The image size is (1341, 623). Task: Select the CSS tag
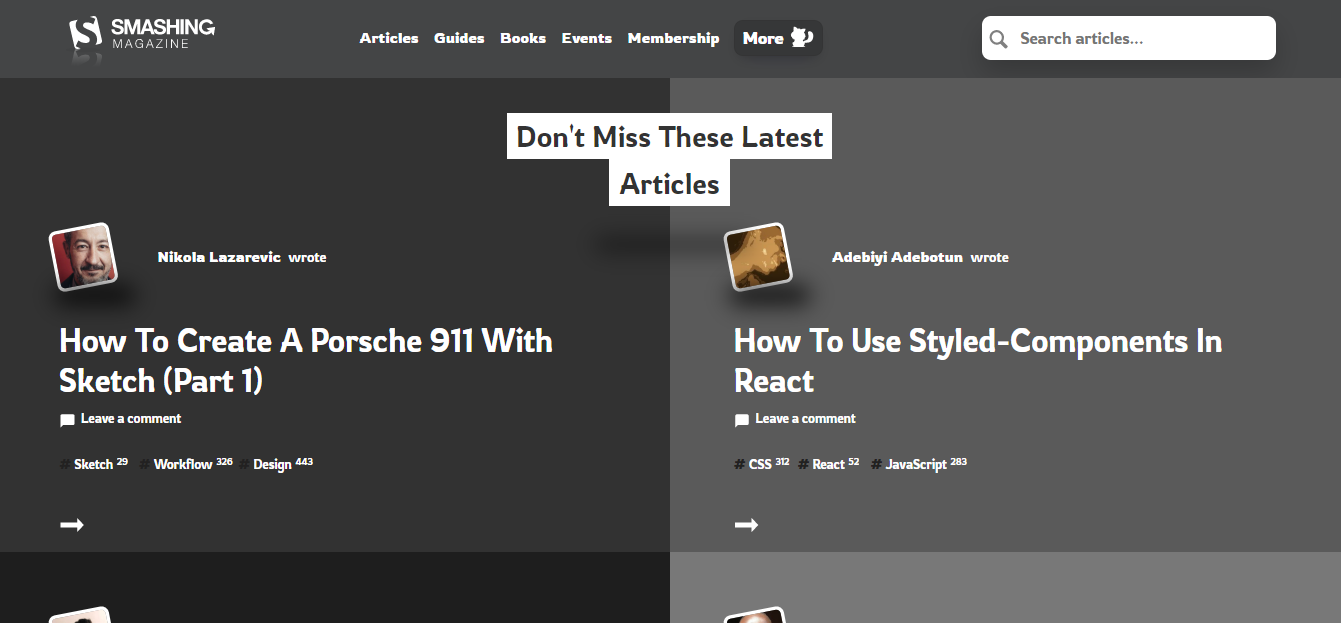(x=760, y=464)
